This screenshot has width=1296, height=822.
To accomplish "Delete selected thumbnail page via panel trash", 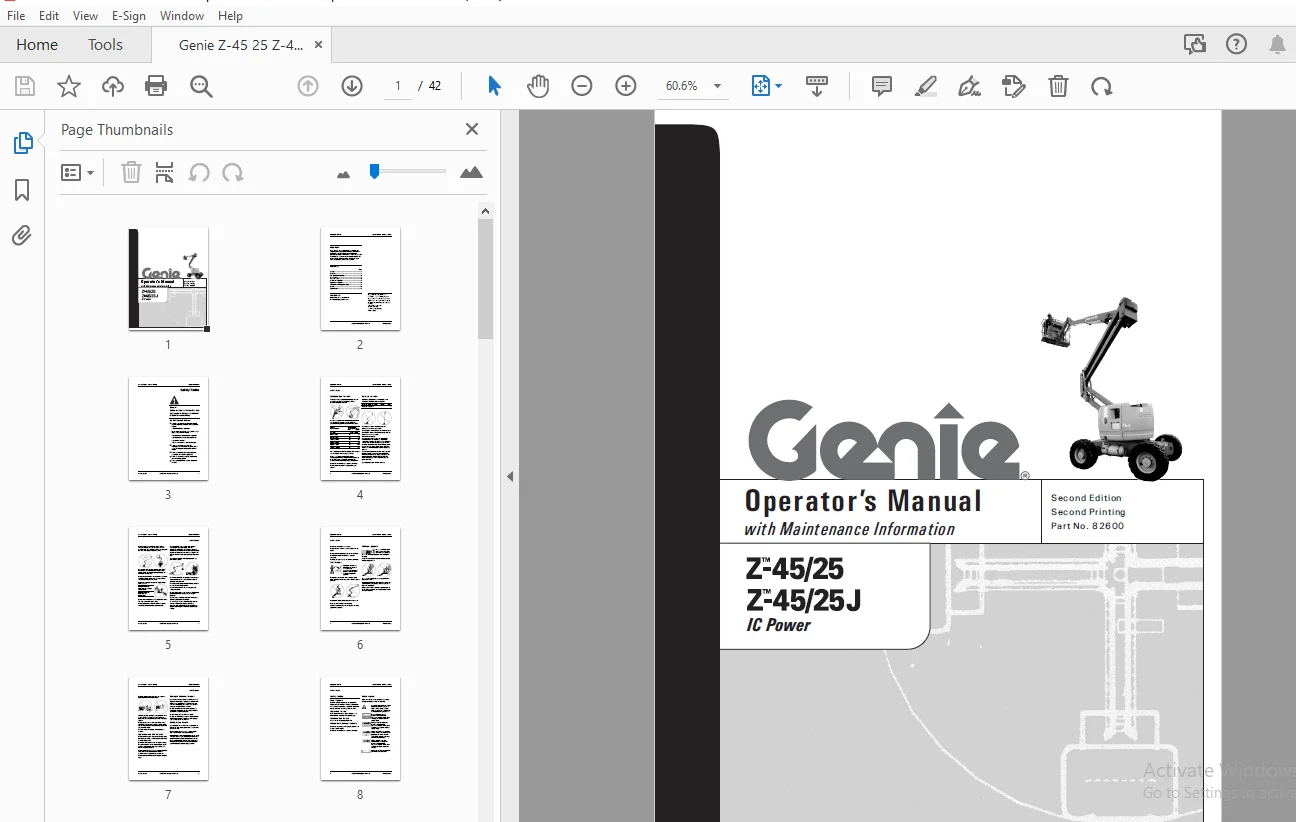I will (x=131, y=173).
